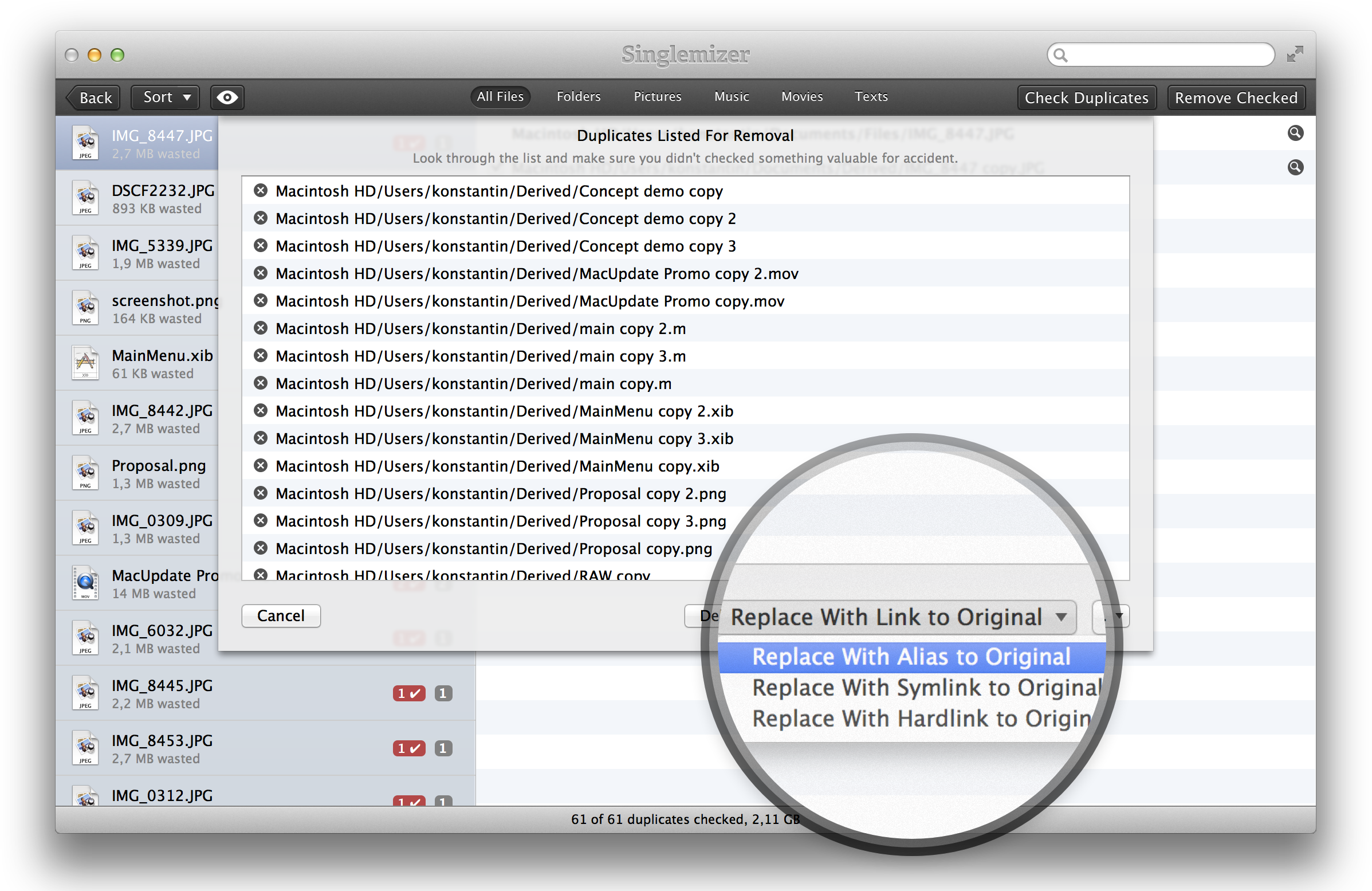Remove MacUpdate Promo copy.mov from list
1372x891 pixels.
coord(261,300)
